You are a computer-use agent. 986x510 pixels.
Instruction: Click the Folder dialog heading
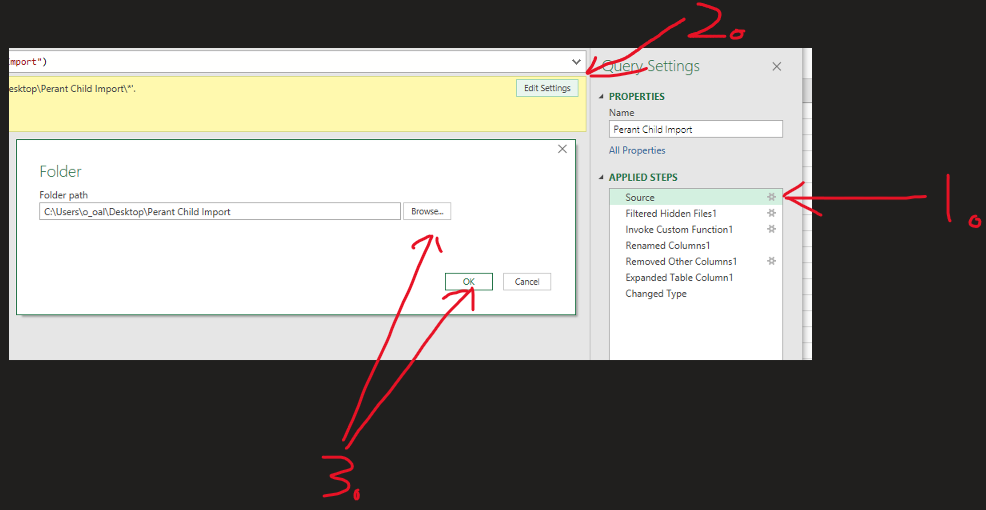click(x=60, y=171)
